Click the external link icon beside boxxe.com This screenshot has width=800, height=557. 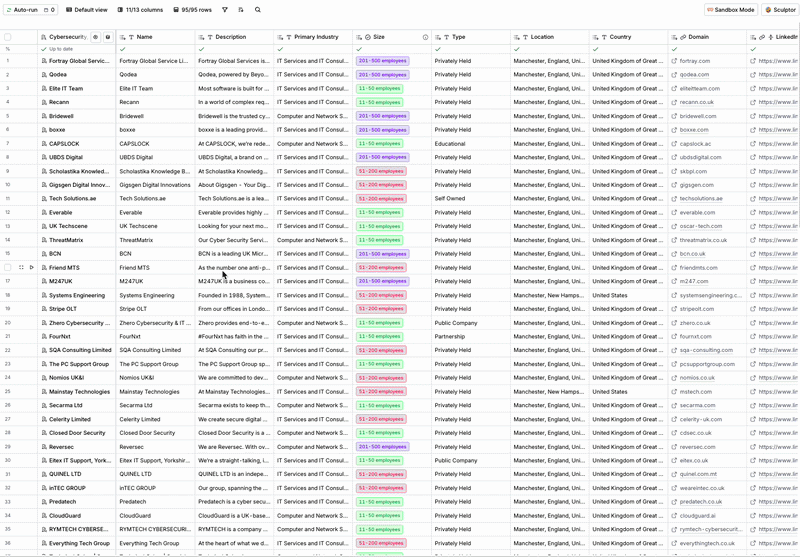pos(674,130)
